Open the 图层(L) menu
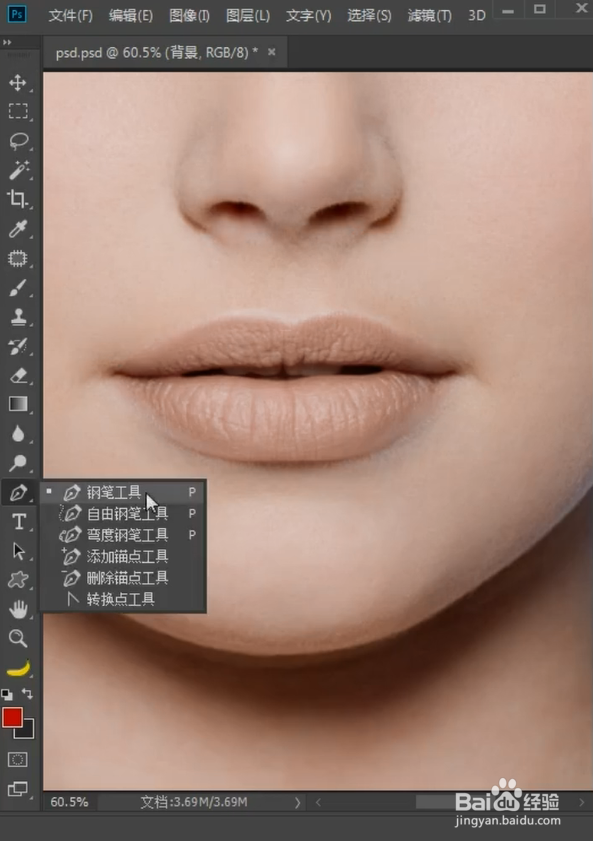Image resolution: width=593 pixels, height=841 pixels. coord(248,16)
